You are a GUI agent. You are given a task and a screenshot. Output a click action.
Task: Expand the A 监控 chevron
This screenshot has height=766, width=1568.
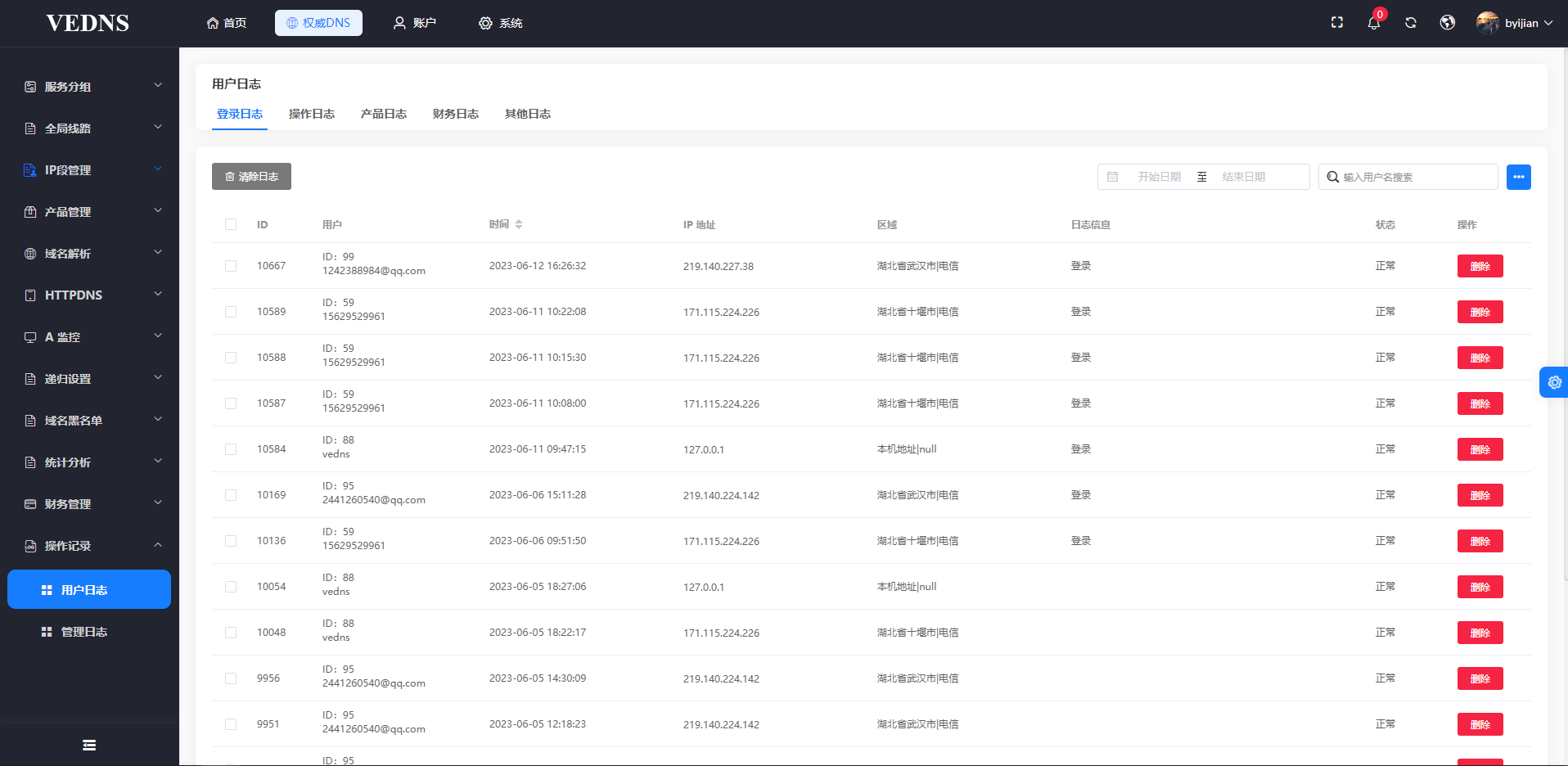158,336
